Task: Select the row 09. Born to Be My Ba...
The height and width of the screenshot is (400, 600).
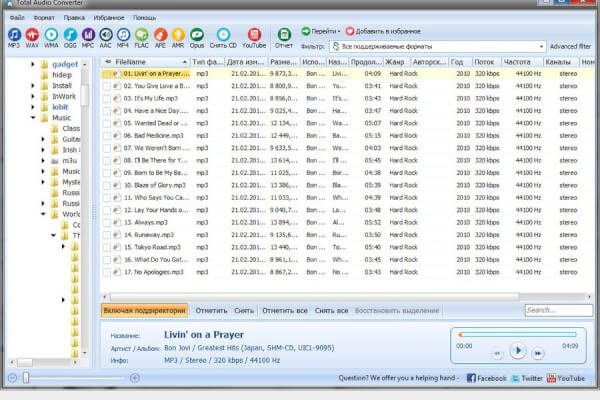Action: 347,173
